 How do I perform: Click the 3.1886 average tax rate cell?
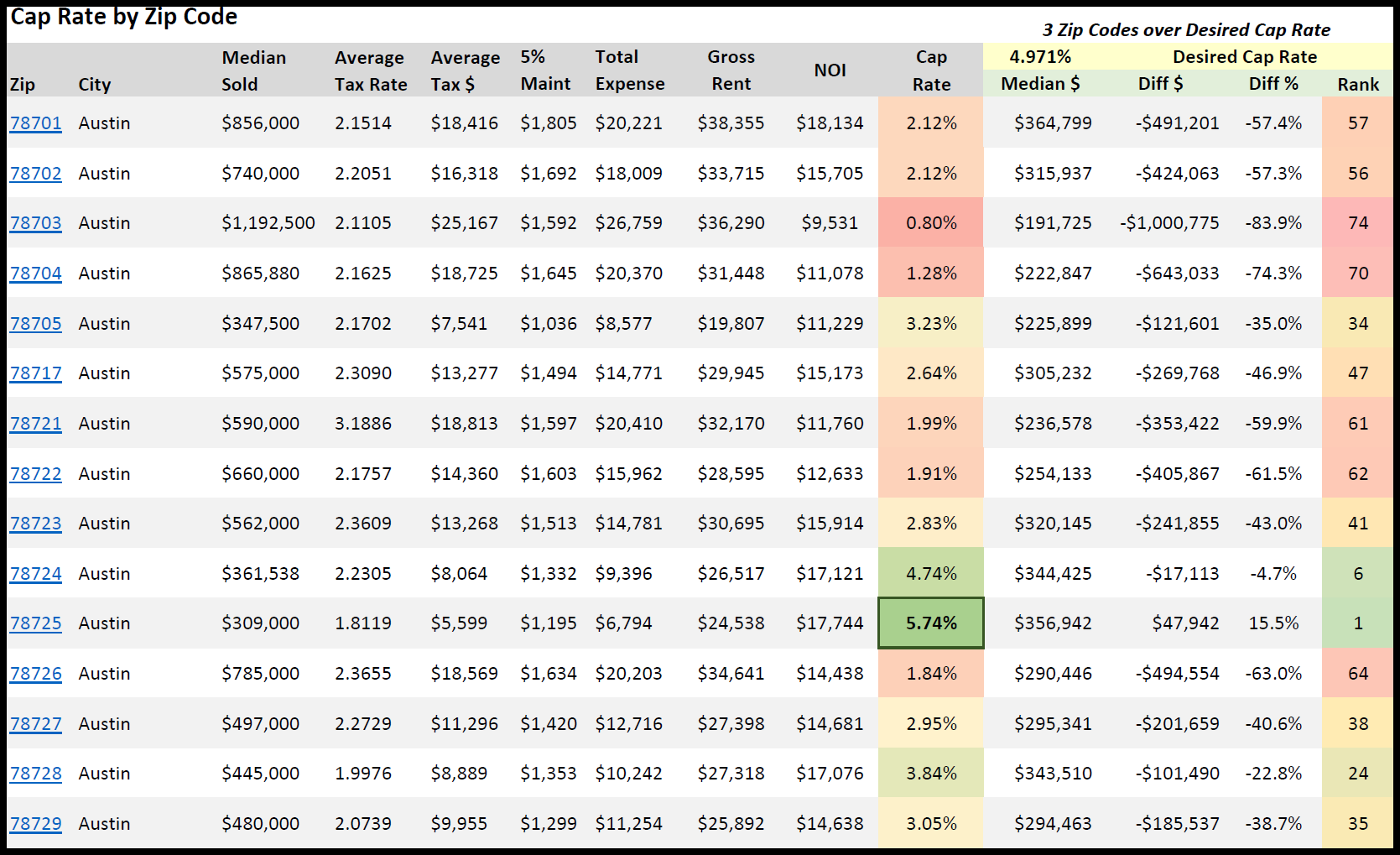click(363, 424)
